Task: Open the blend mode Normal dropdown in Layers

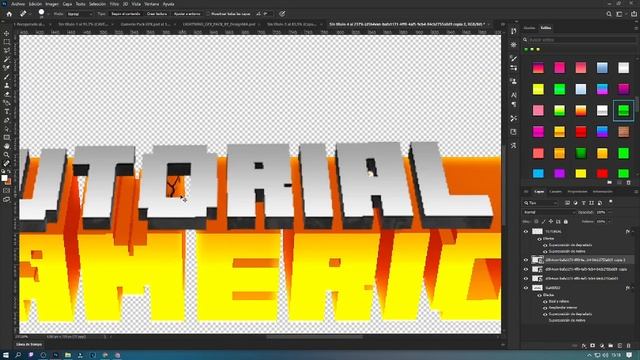Action: pyautogui.click(x=549, y=212)
